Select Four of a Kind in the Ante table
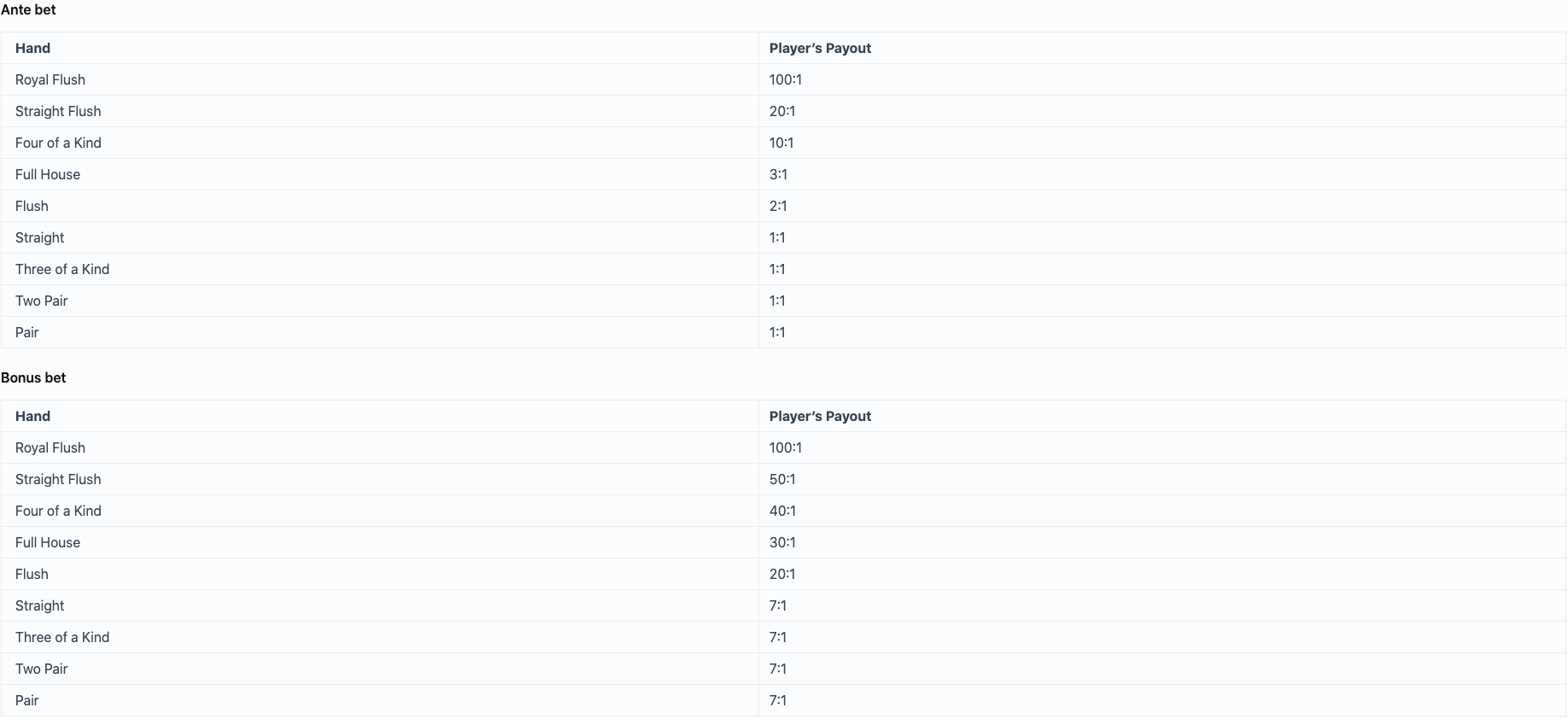Viewport: 1568px width, 719px height. pos(58,143)
